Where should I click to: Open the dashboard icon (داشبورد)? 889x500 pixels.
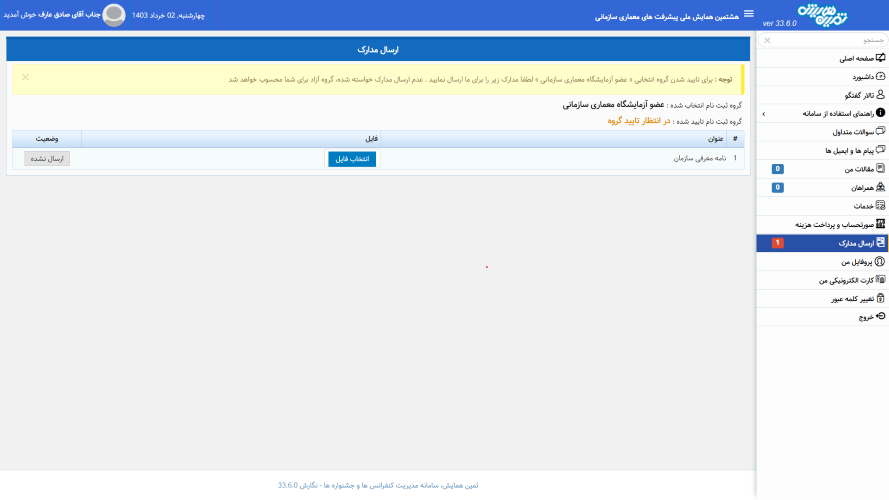(x=880, y=76)
